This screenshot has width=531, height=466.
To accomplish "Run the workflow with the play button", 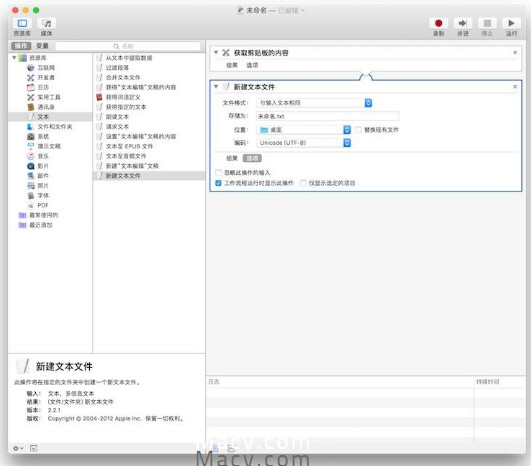I will pos(511,23).
